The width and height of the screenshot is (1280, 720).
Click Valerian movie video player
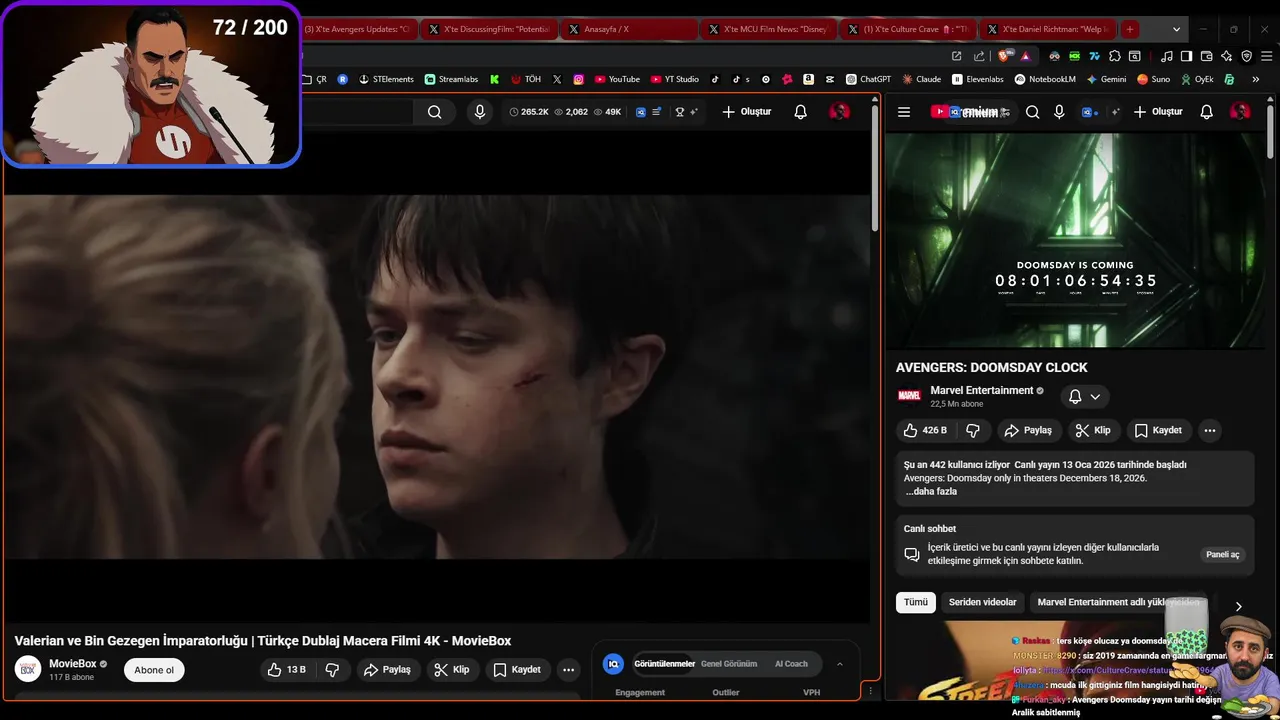(x=436, y=377)
